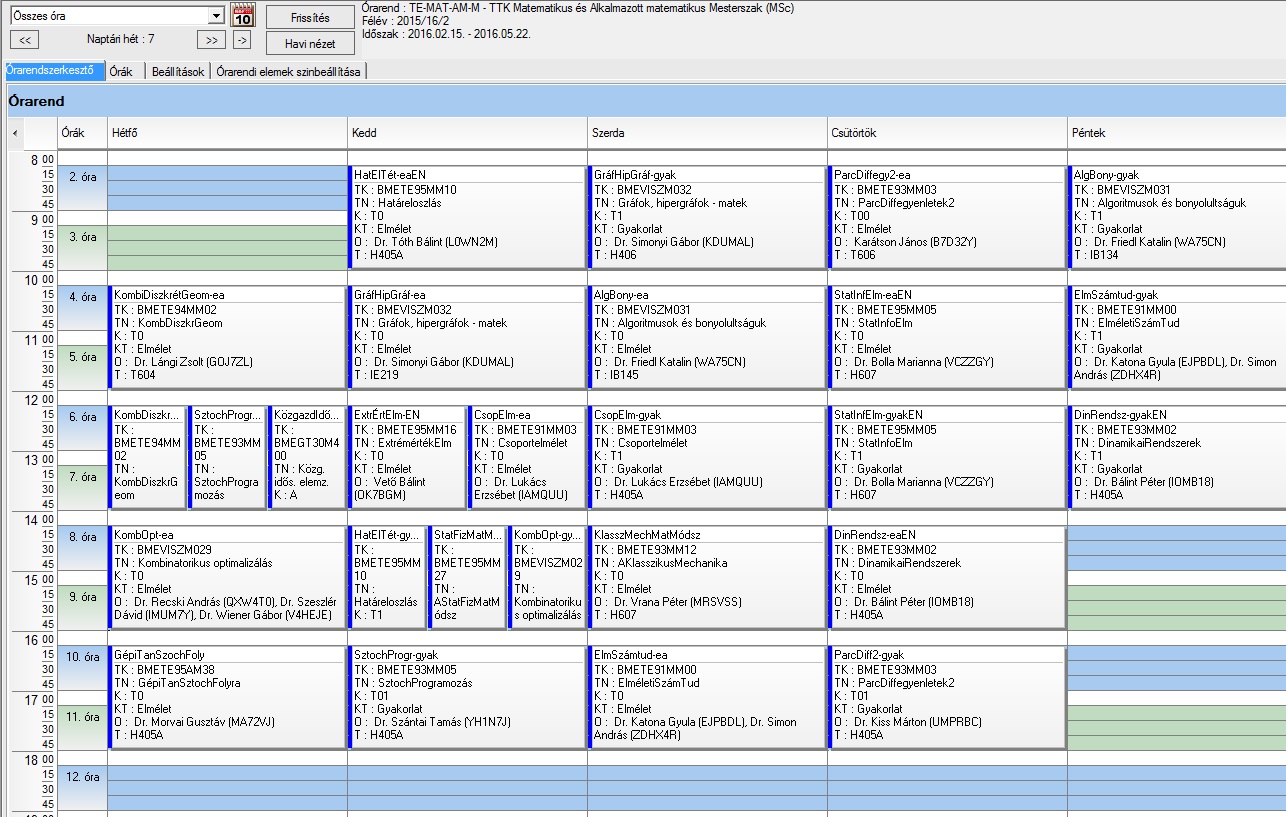1286x817 pixels.
Task: Select the ParcDiffegy2-ea class on Csütörtök
Action: (947, 217)
